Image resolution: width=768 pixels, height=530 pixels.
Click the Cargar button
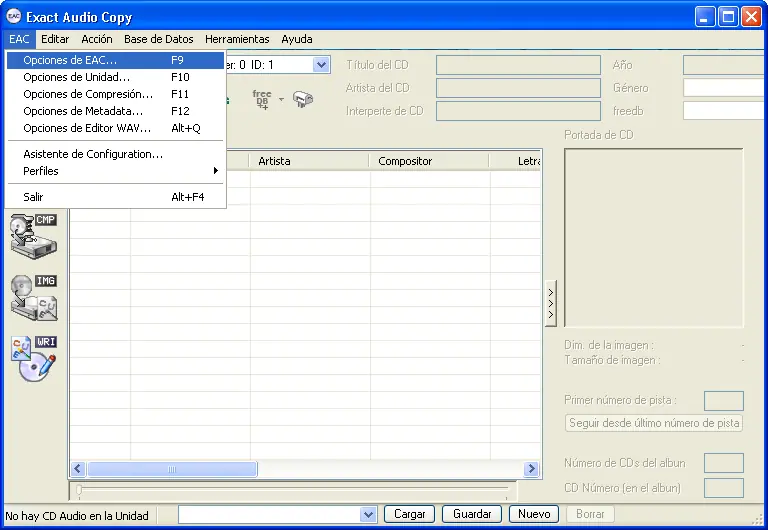(409, 514)
